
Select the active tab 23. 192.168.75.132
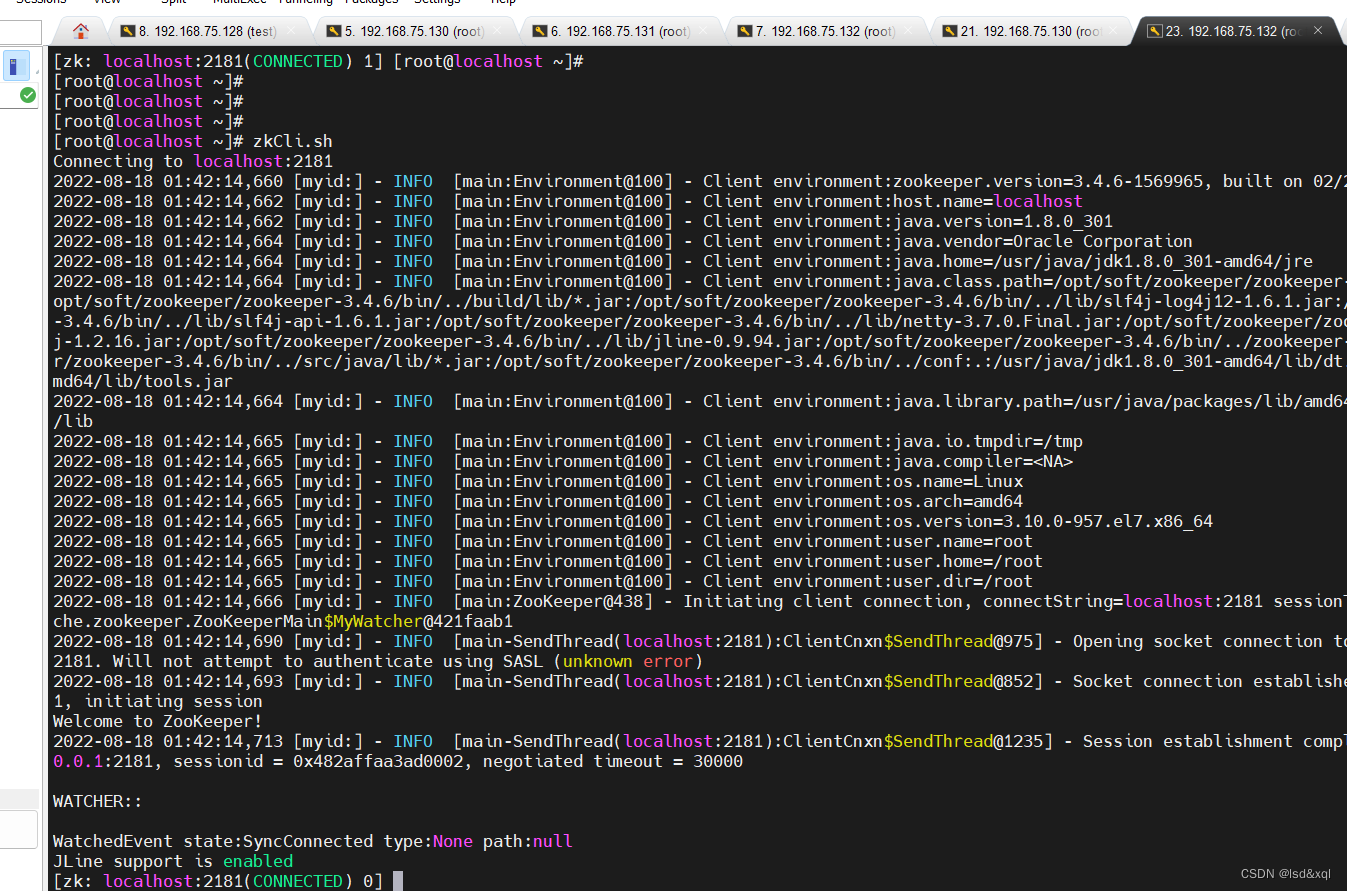coord(1235,31)
